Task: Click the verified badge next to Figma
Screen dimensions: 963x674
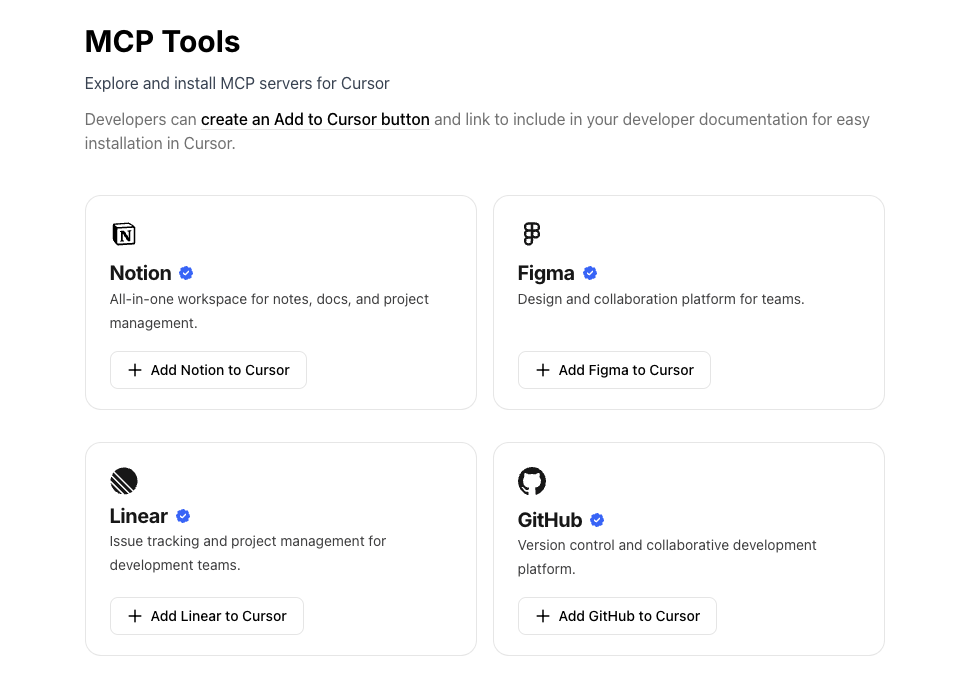Action: click(590, 273)
